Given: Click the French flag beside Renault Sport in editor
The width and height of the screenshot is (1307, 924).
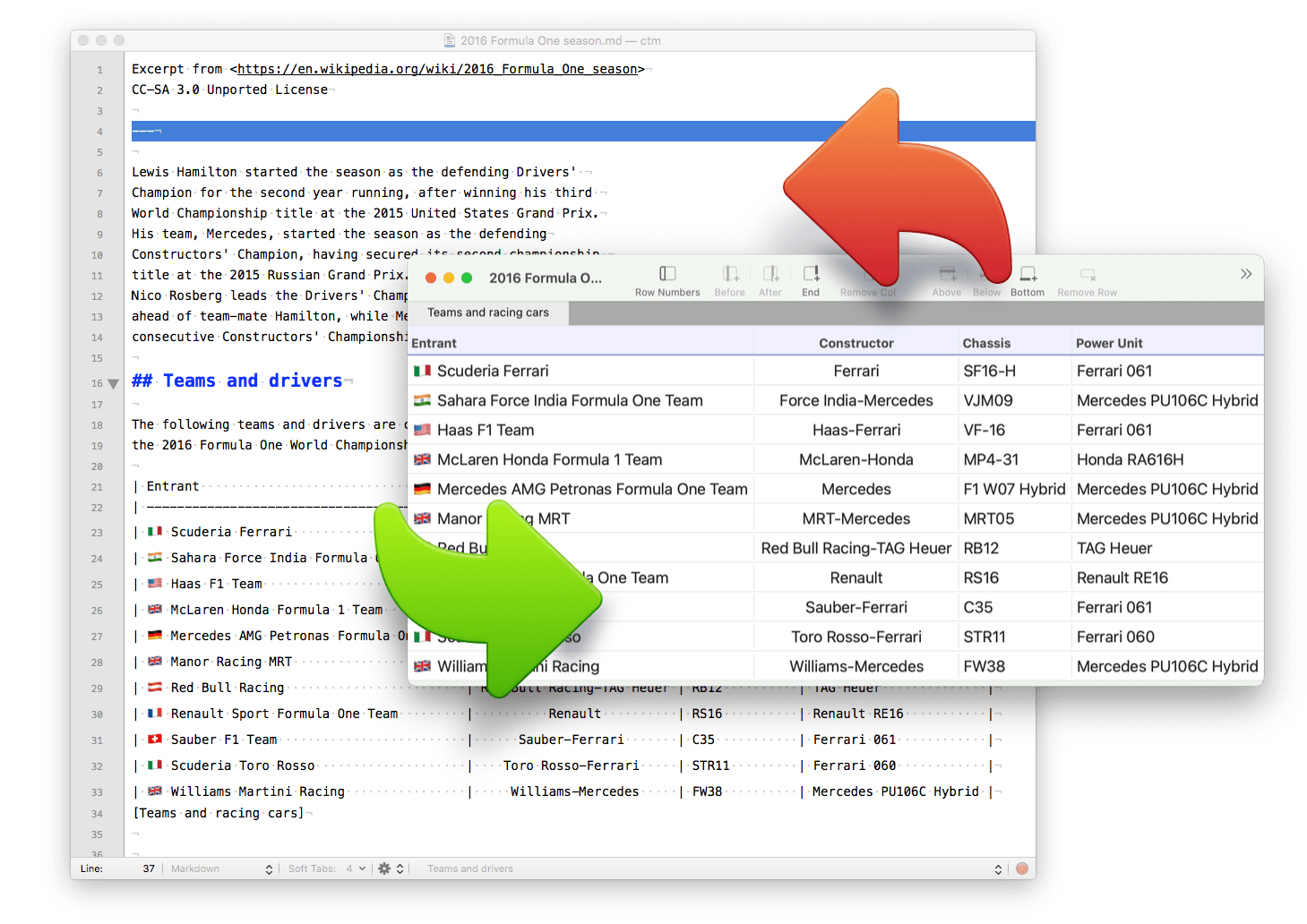Looking at the screenshot, I should click(155, 714).
